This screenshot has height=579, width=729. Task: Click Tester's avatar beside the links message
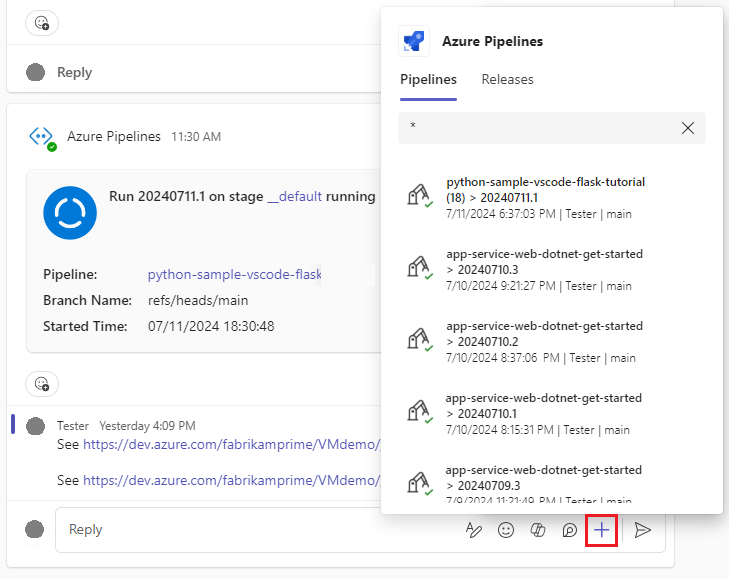35,426
